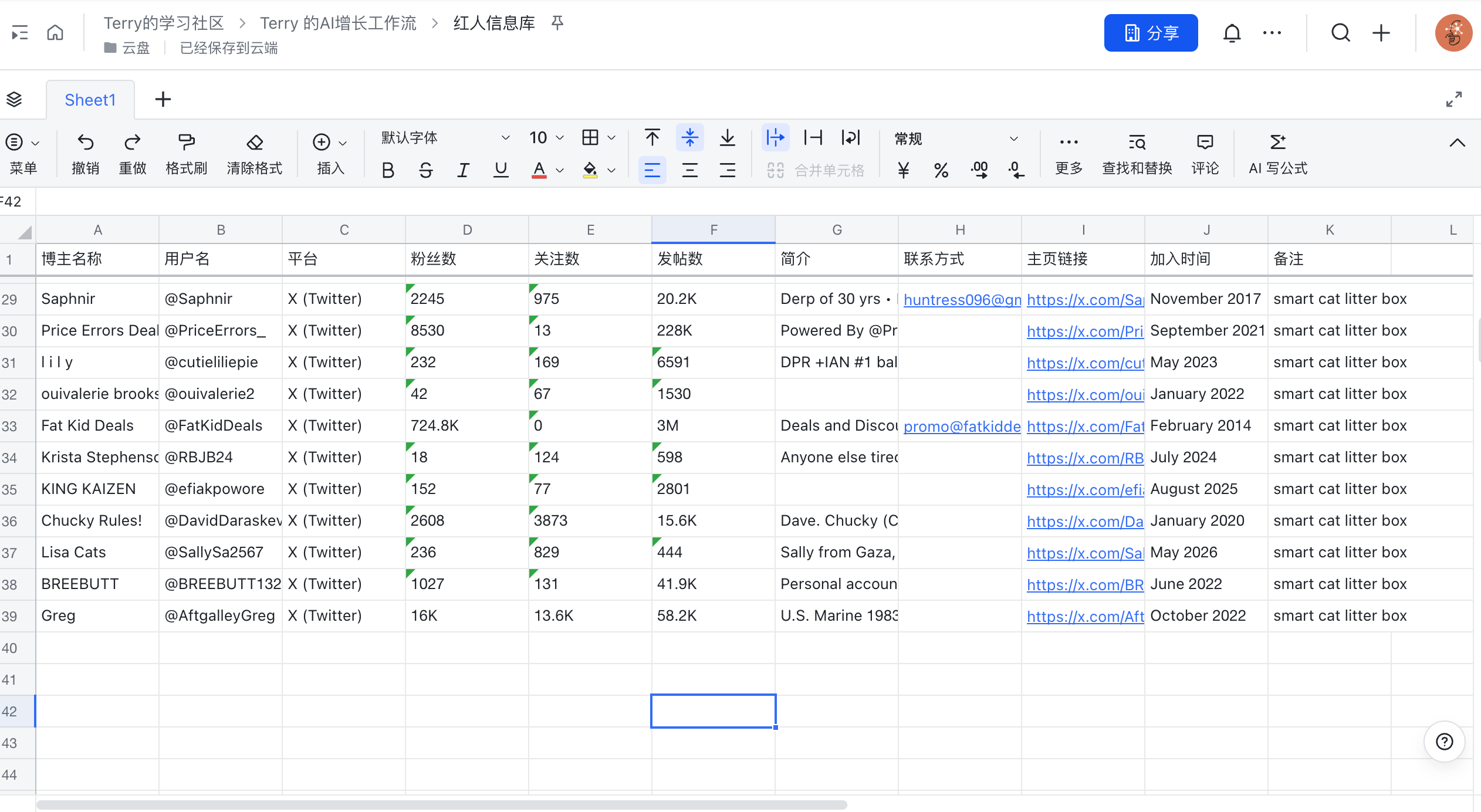Open the 常规 number format dropdown

pos(956,138)
